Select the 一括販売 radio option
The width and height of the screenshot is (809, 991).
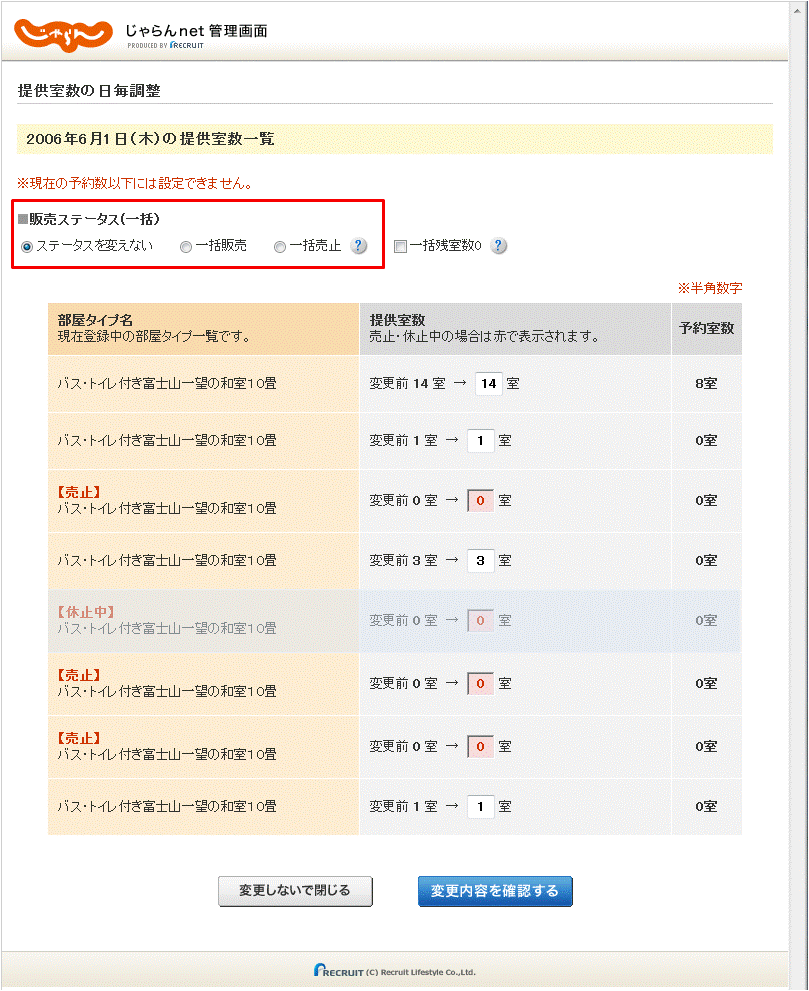click(186, 247)
